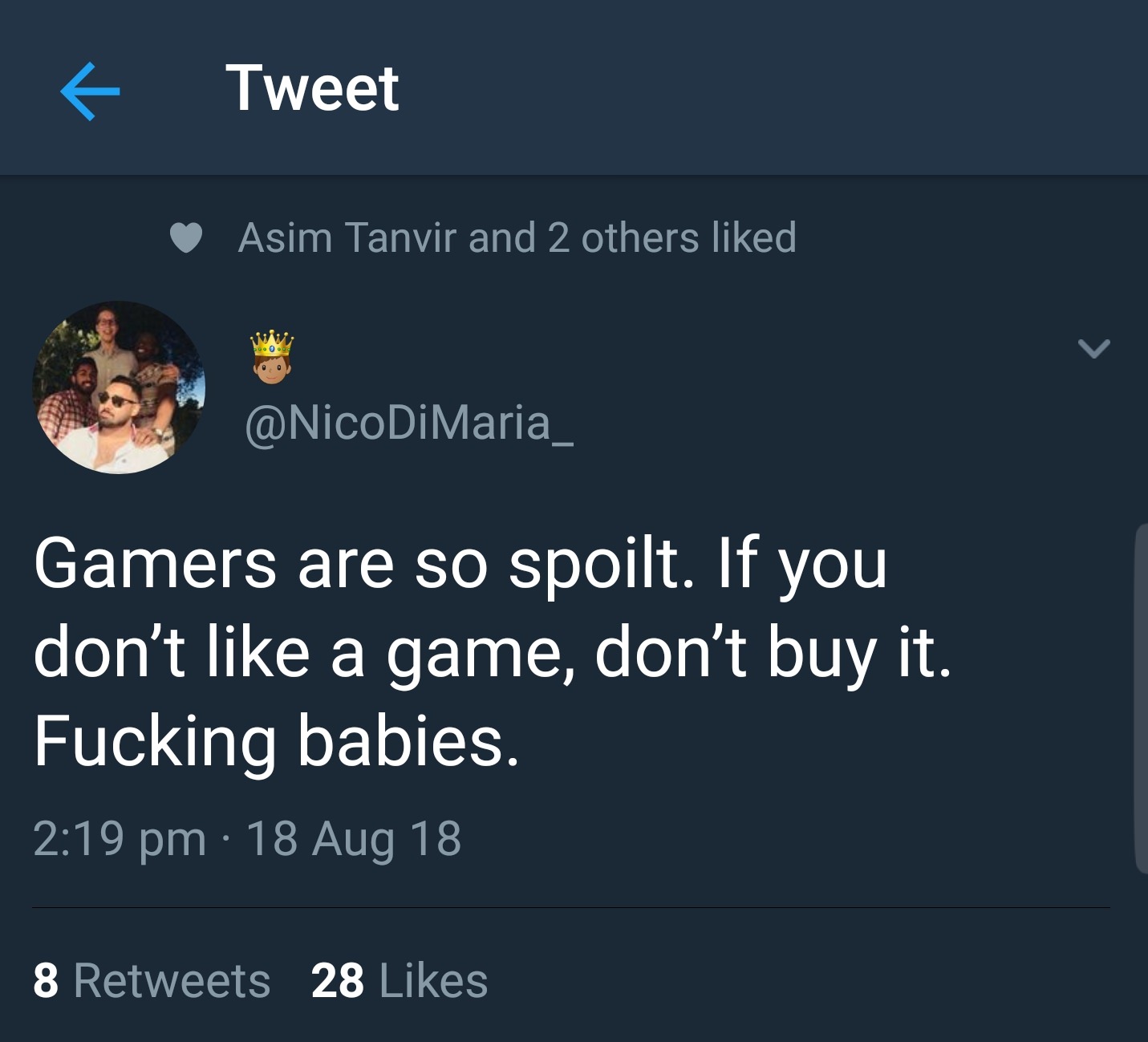The width and height of the screenshot is (1148, 1042).
Task: Go back using the blue arrow
Action: pyautogui.click(x=90, y=91)
